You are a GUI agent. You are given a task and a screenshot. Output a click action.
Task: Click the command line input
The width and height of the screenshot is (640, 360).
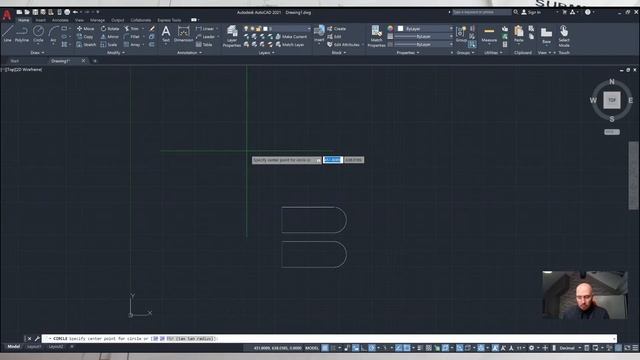click(x=329, y=338)
